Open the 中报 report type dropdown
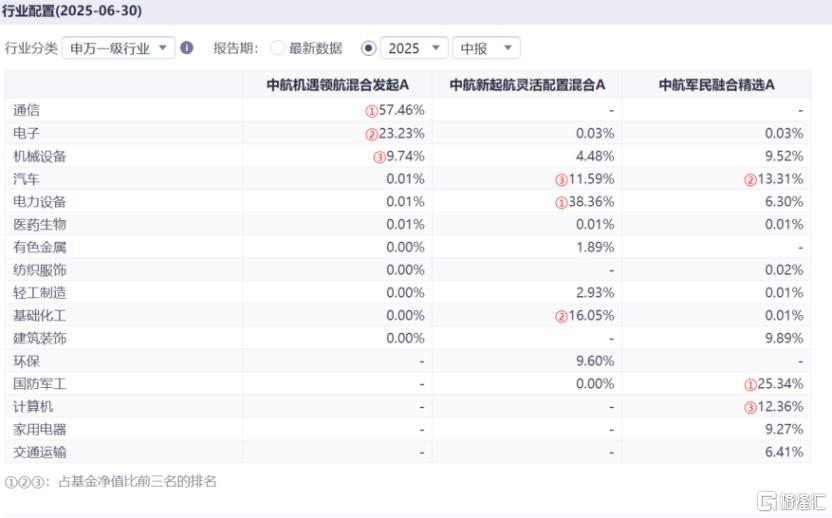 point(487,48)
